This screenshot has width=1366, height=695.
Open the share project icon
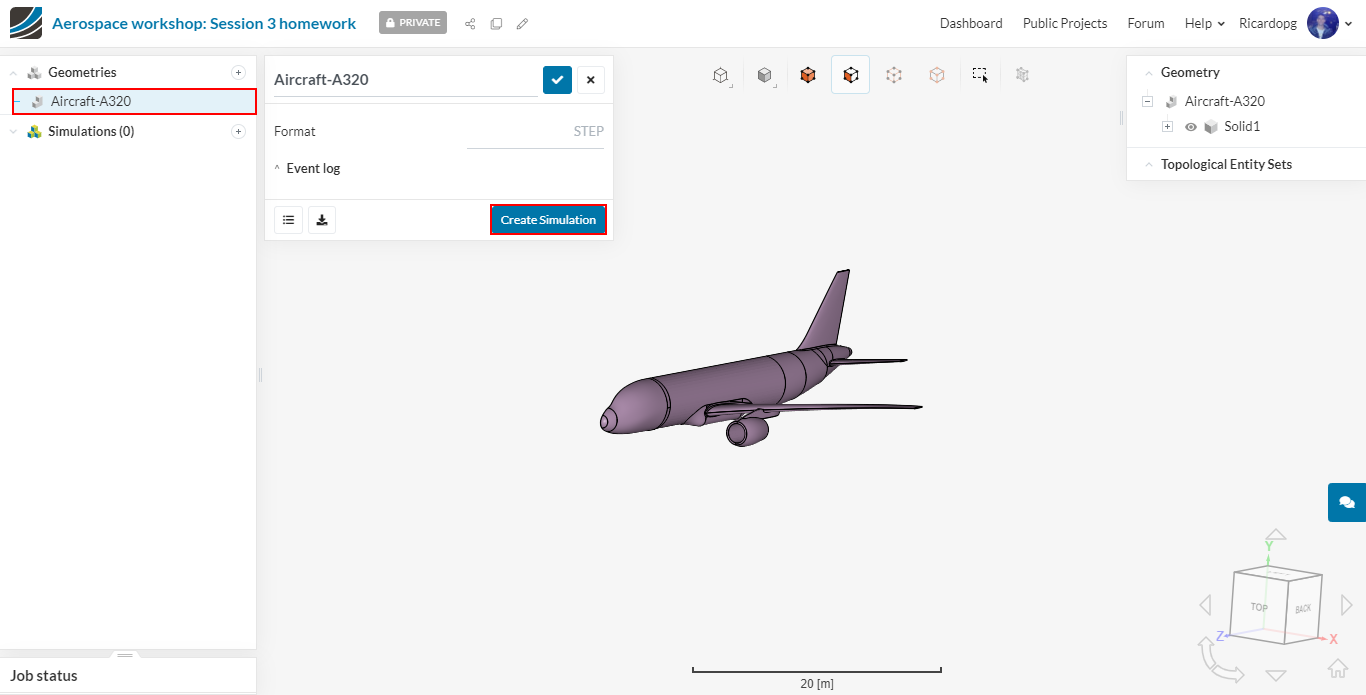(470, 24)
